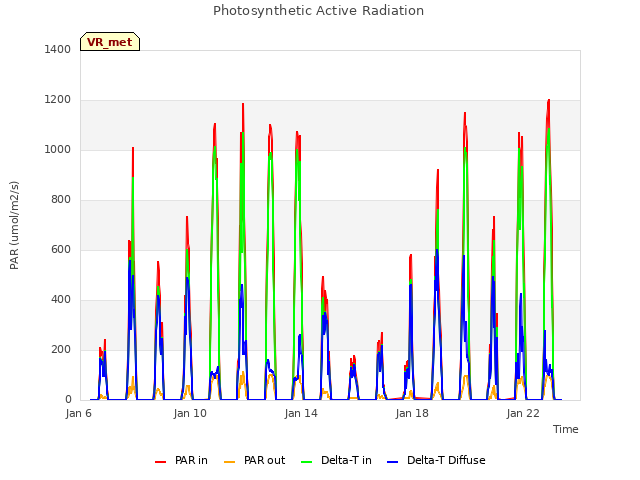
Task: Click the 600 y-axis tick label
Action: [61, 249]
